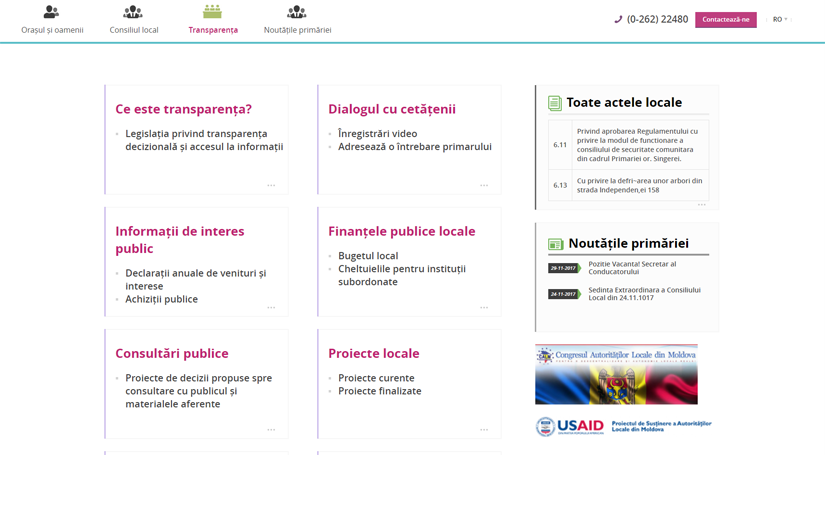Expand the Finanțele publice locale card ellipsis
825x525 pixels.
(484, 307)
